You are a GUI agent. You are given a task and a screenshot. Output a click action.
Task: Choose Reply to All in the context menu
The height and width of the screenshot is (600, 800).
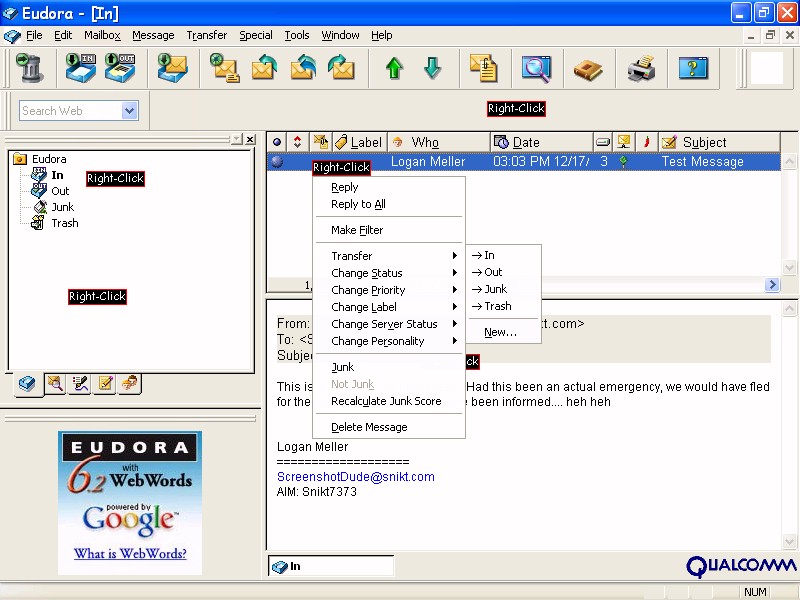tap(389, 204)
